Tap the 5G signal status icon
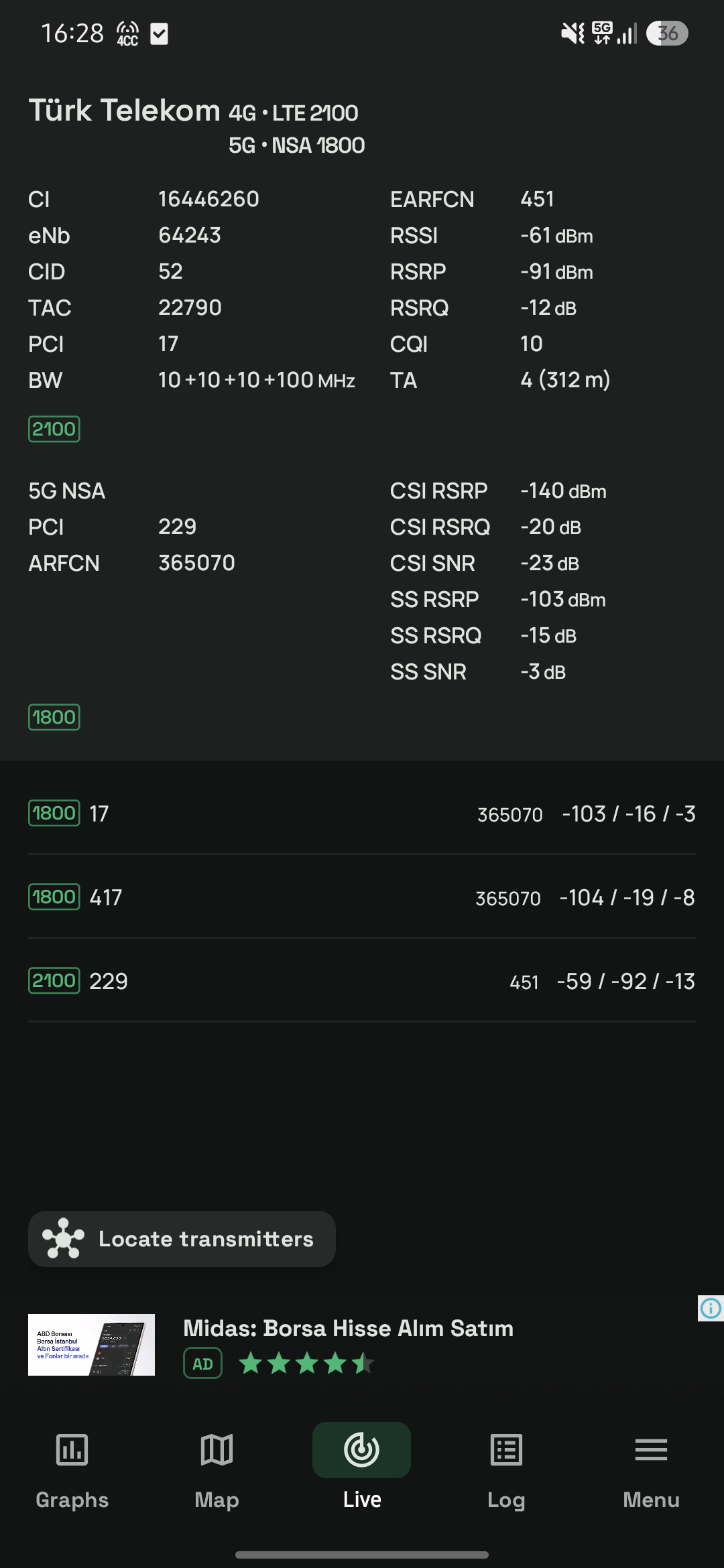 602,33
